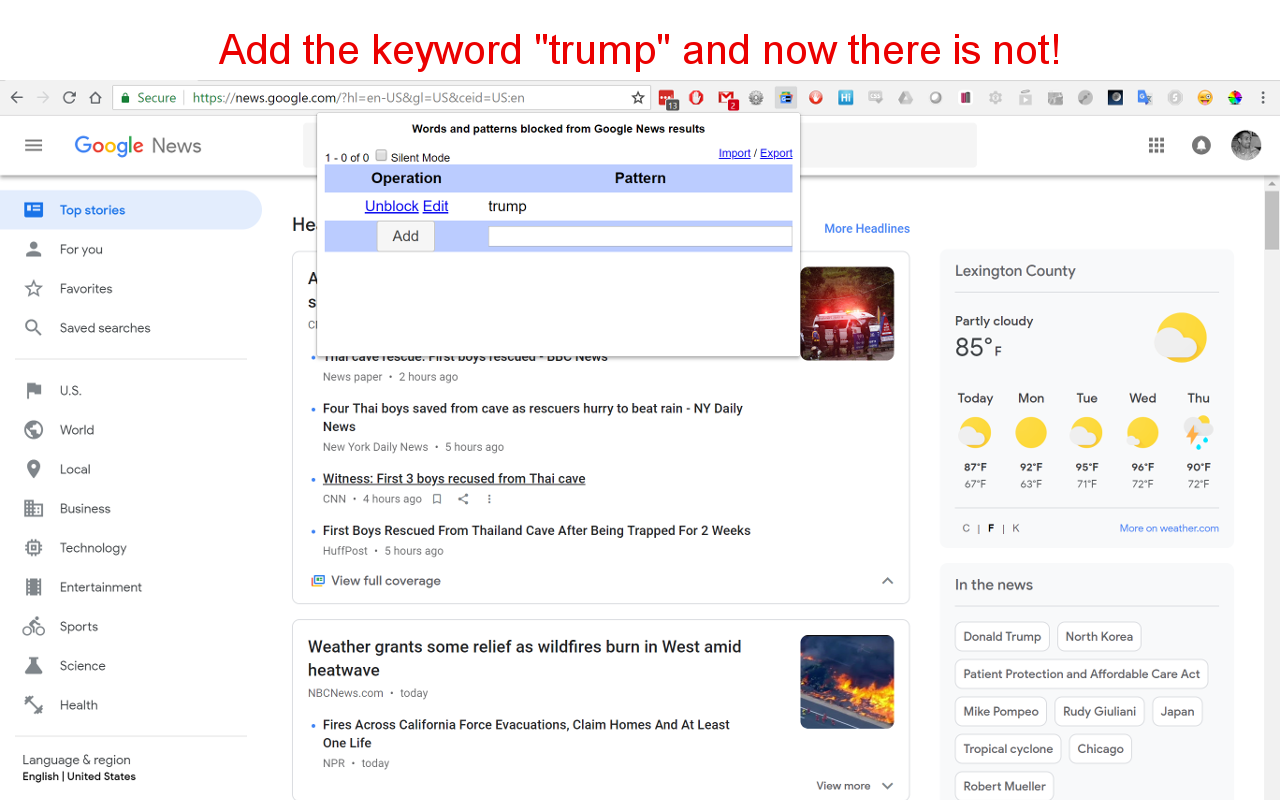This screenshot has height=800, width=1280.
Task: Switch temperature unit to C
Action: 966,528
